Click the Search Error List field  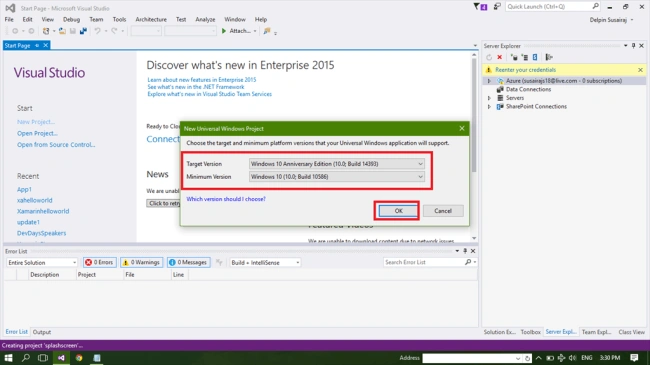pos(423,262)
